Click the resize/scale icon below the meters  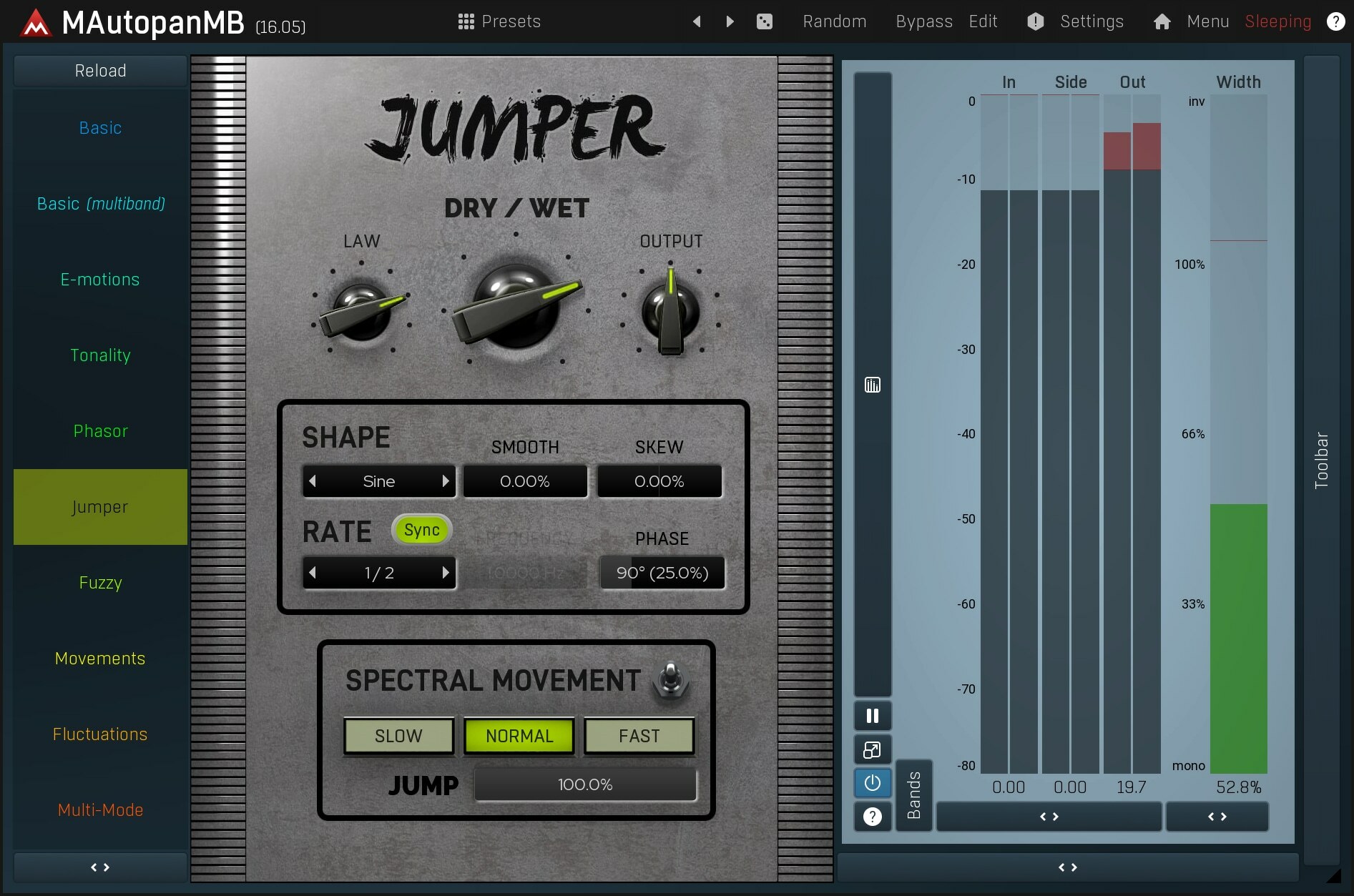(x=872, y=749)
